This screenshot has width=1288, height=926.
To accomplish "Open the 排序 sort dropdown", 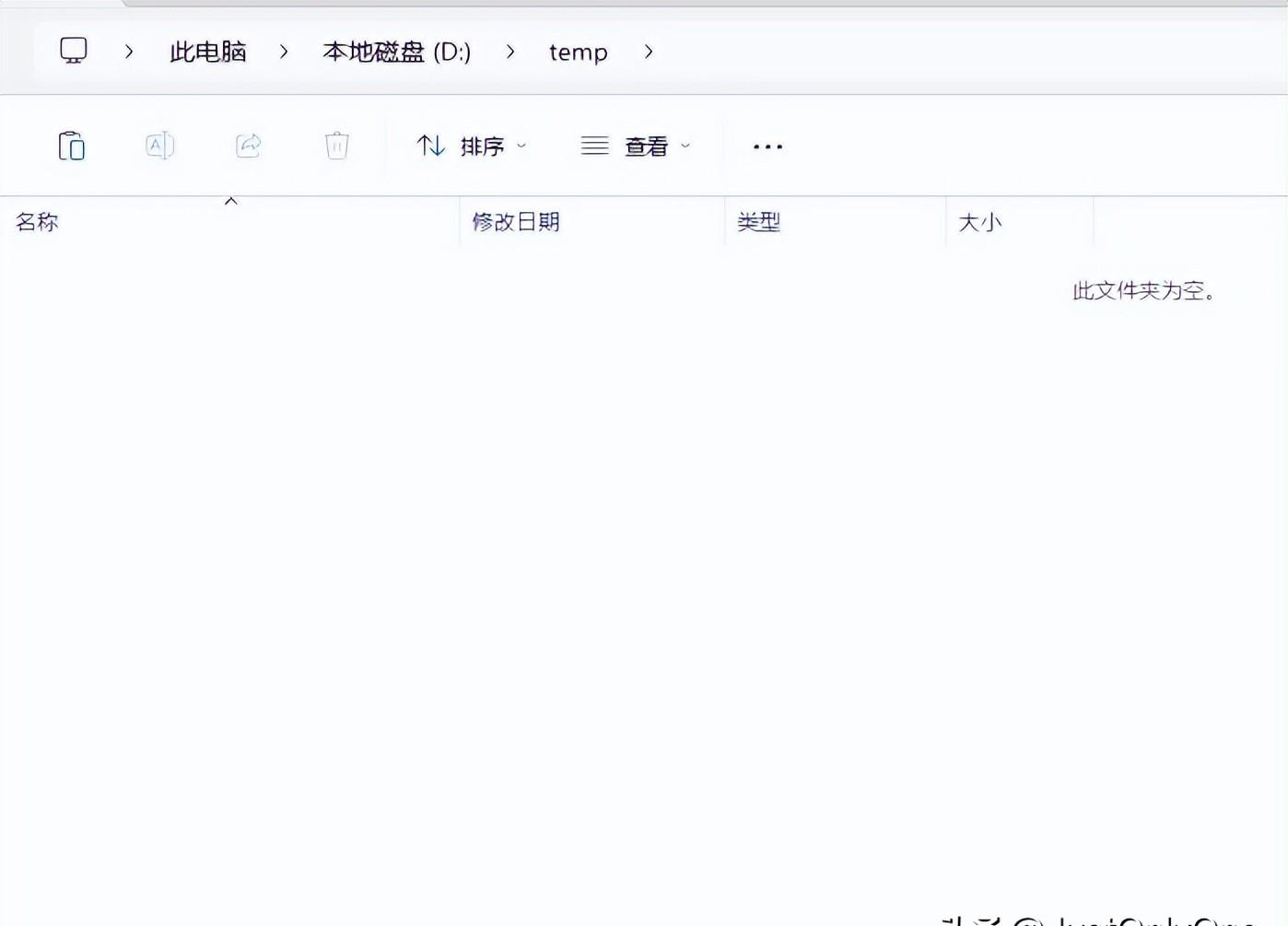I will (x=471, y=146).
